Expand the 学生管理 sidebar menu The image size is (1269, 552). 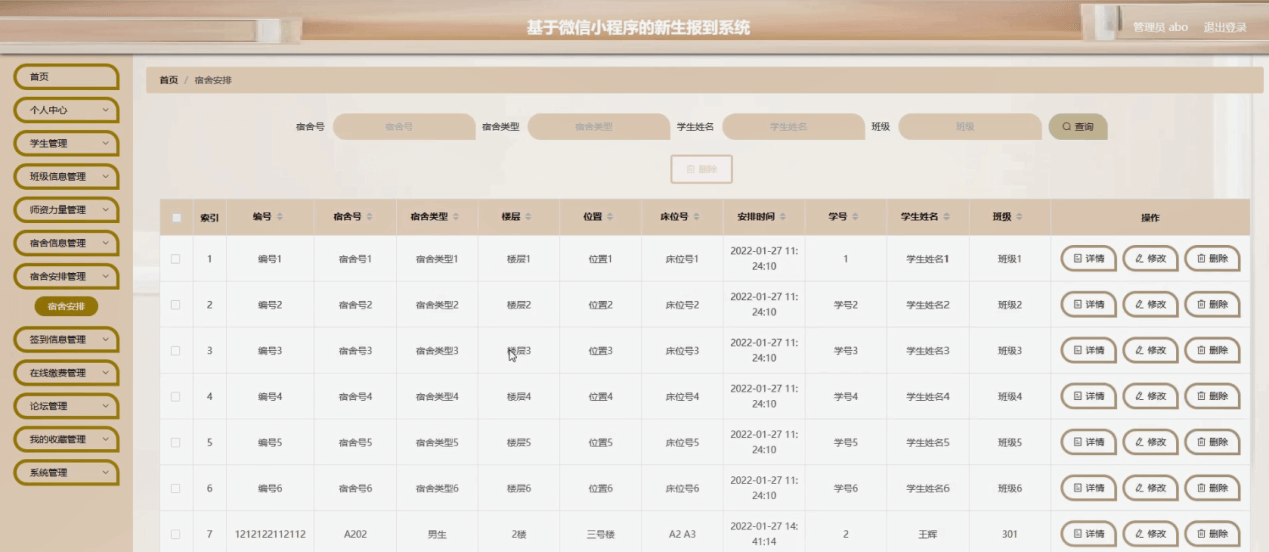coord(66,143)
